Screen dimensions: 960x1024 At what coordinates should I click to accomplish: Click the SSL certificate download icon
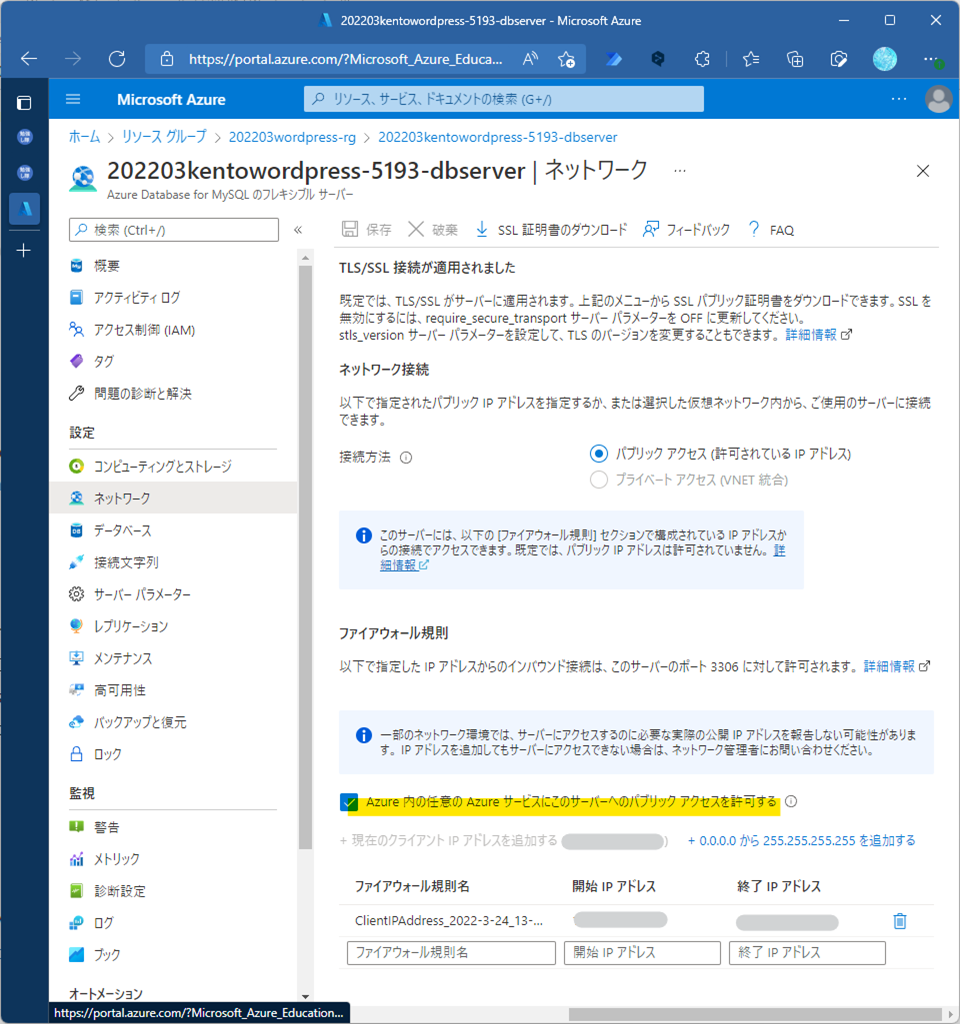[481, 229]
